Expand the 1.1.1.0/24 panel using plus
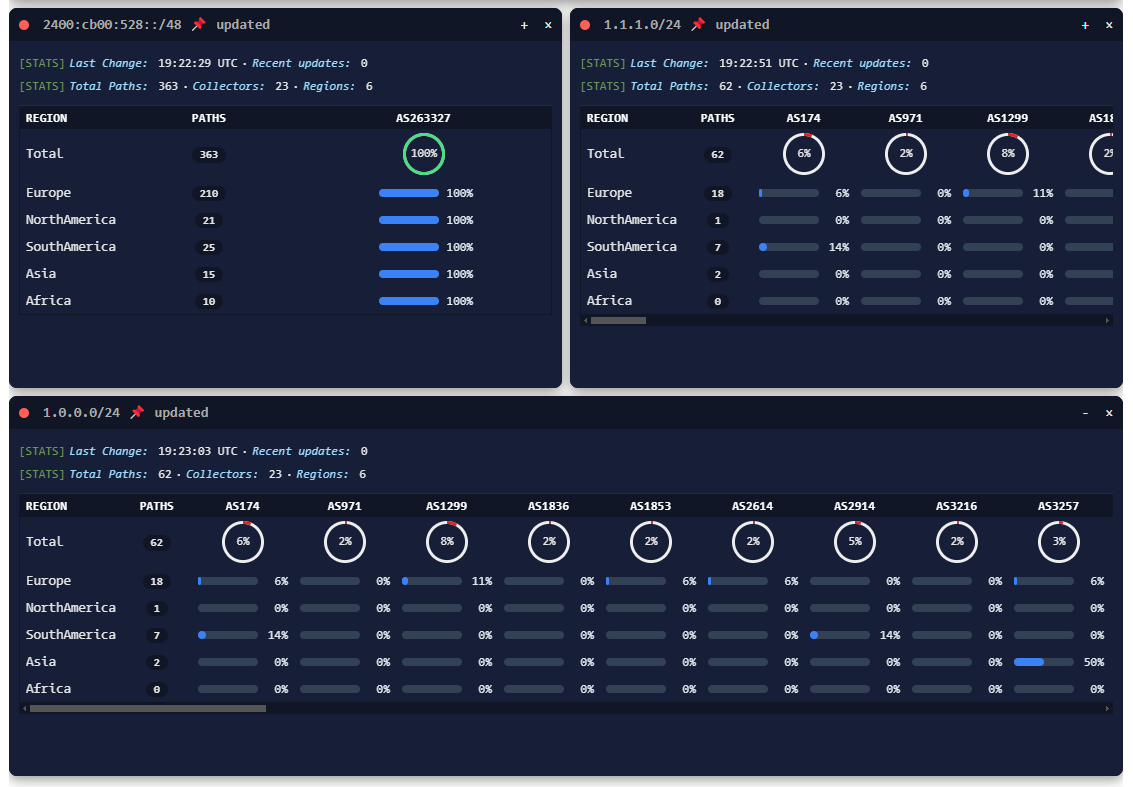 1085,25
